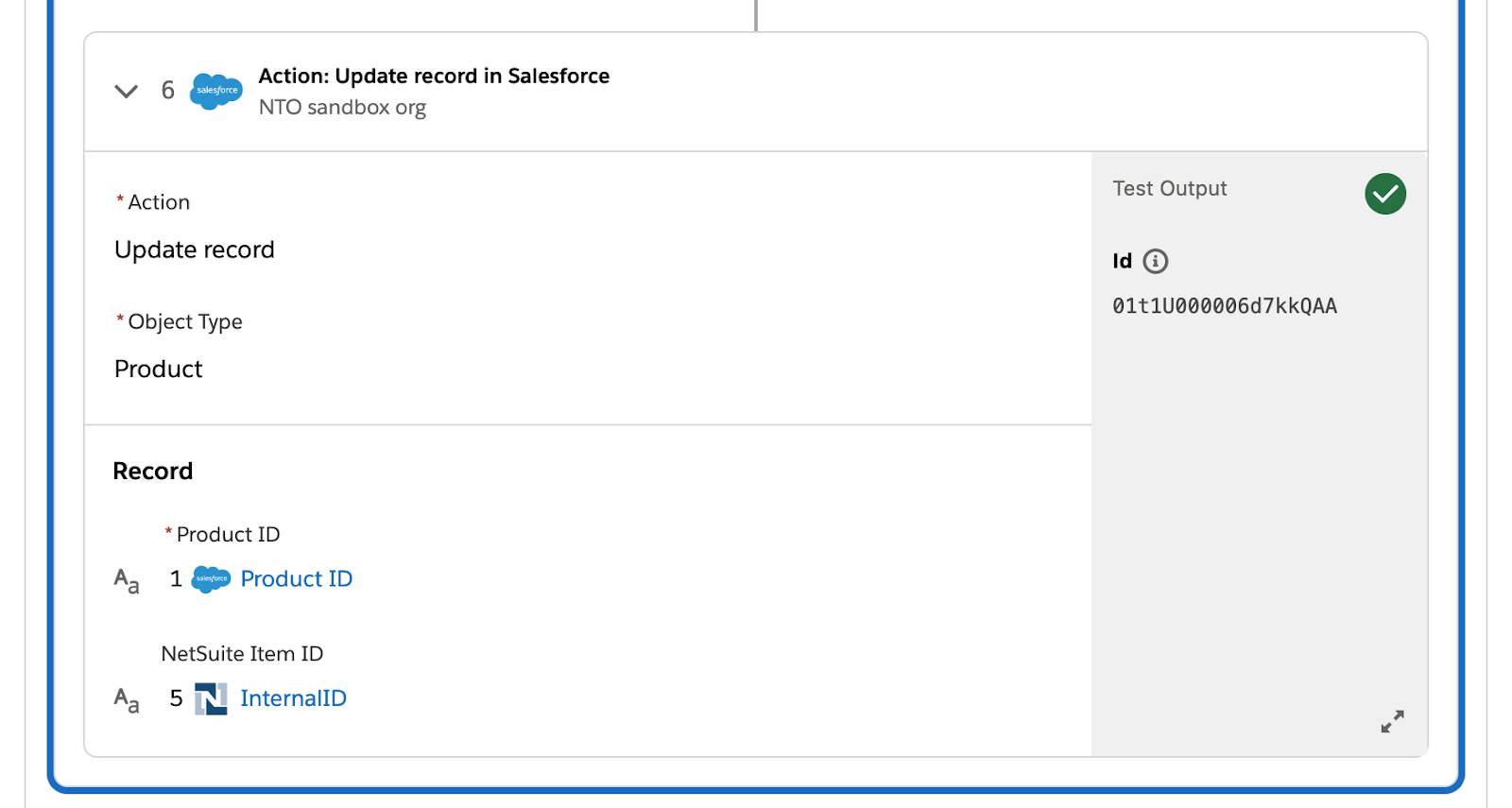Open the Product ID data pill
The image size is (1512, 808).
[x=296, y=578]
